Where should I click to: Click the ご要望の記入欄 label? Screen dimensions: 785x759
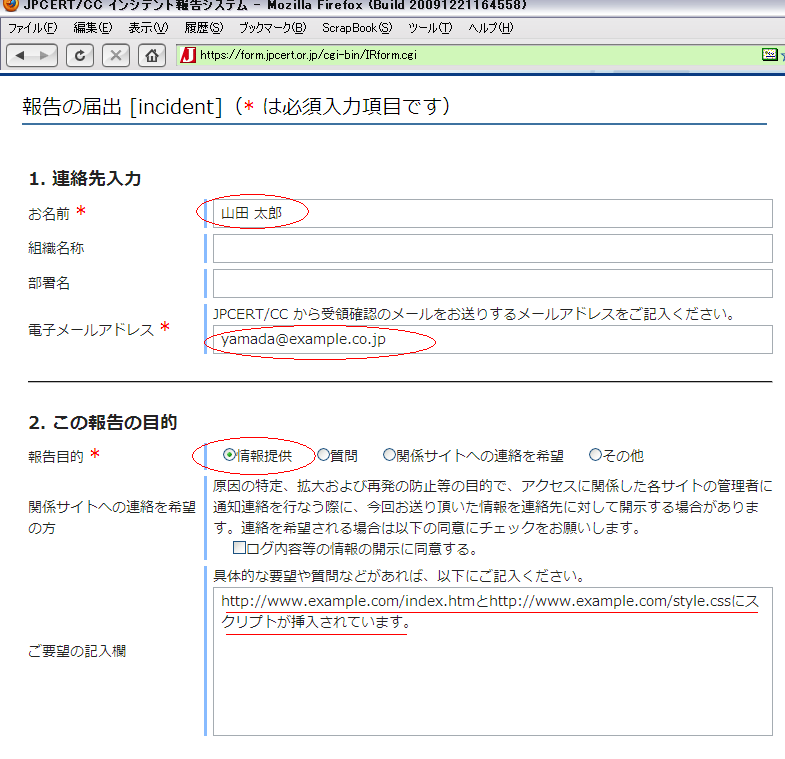[77, 651]
